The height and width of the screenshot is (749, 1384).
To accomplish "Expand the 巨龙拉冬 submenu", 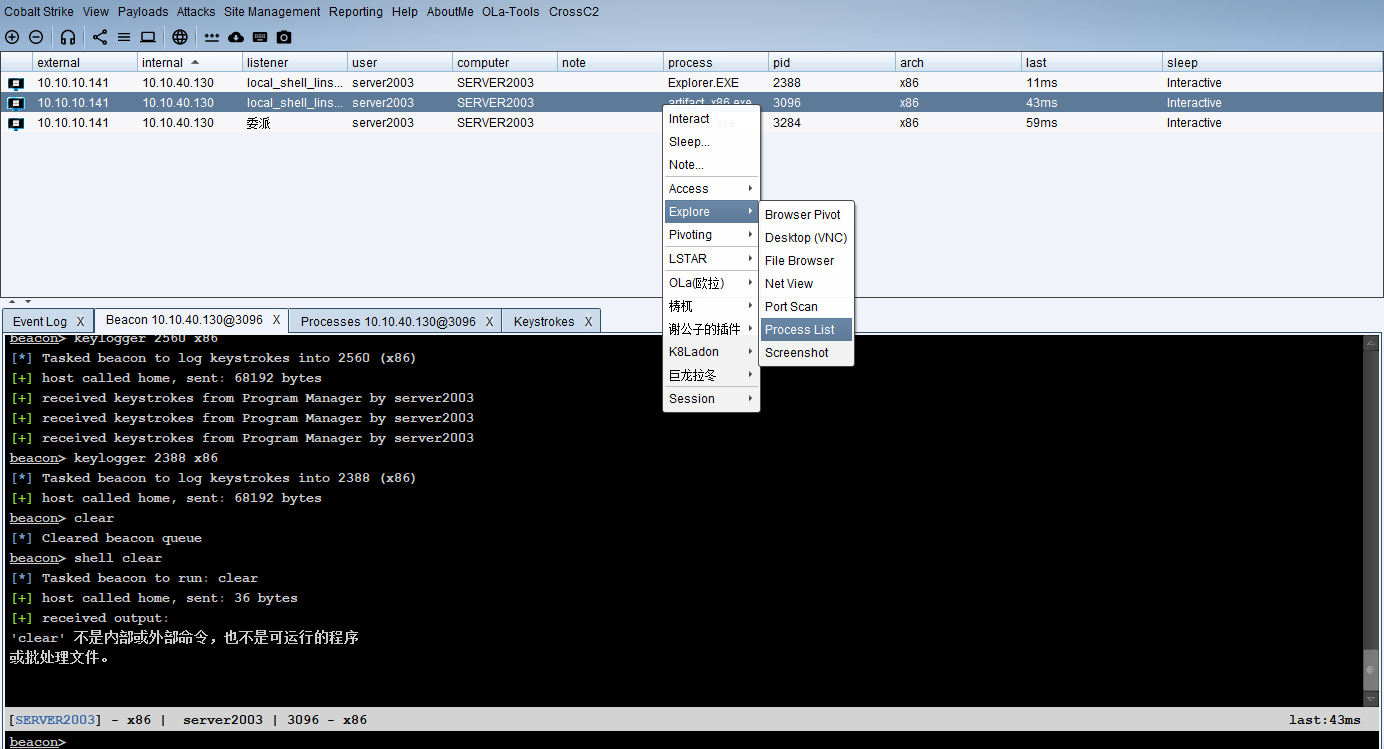I will coord(711,376).
